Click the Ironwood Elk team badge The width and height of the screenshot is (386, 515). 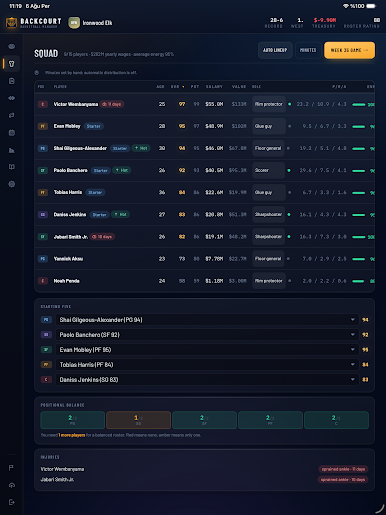(74, 23)
